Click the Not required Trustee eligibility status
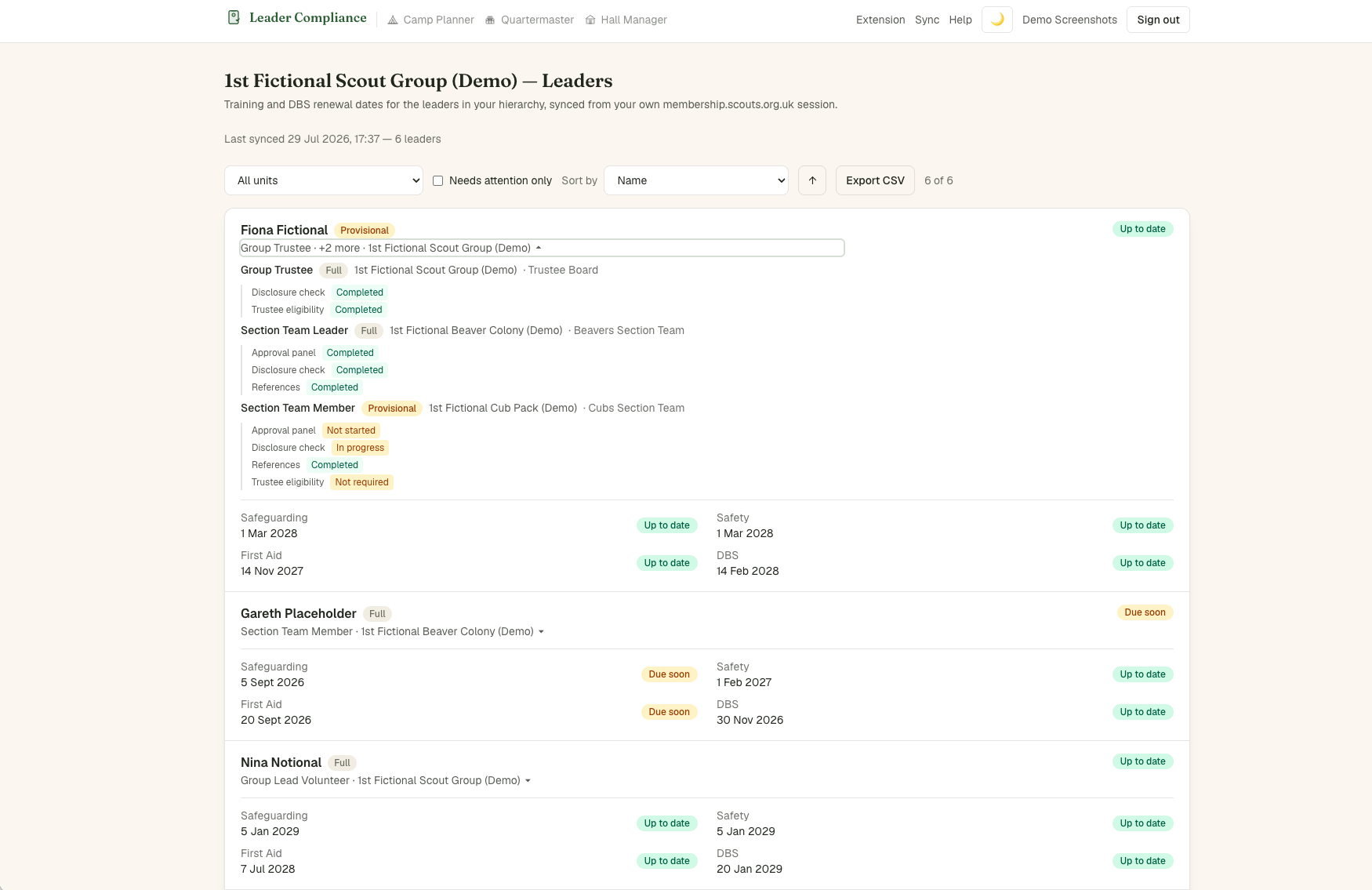The height and width of the screenshot is (890, 1372). tap(361, 482)
